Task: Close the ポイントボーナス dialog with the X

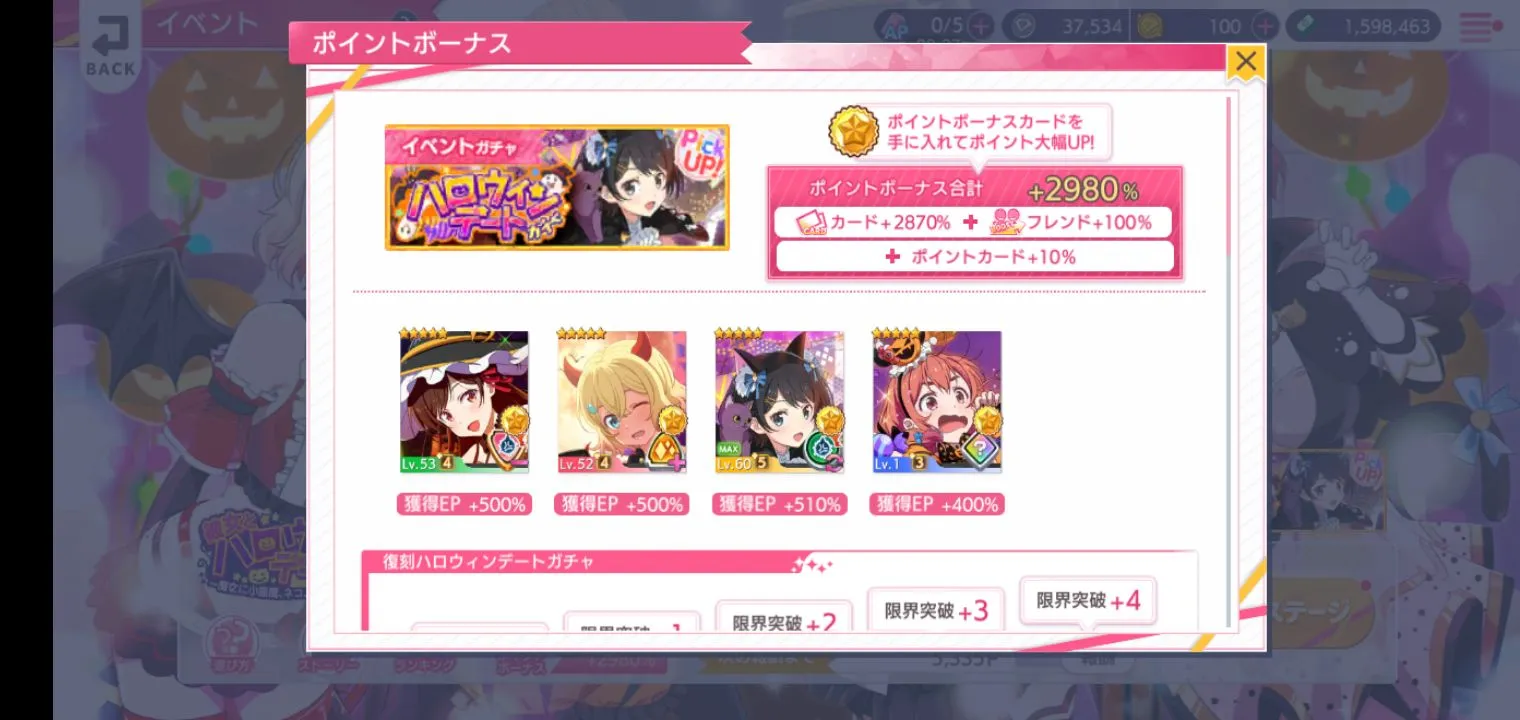Action: click(1245, 62)
